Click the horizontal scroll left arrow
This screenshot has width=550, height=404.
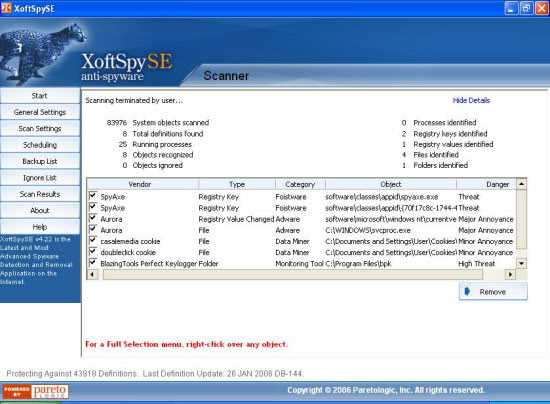92,274
